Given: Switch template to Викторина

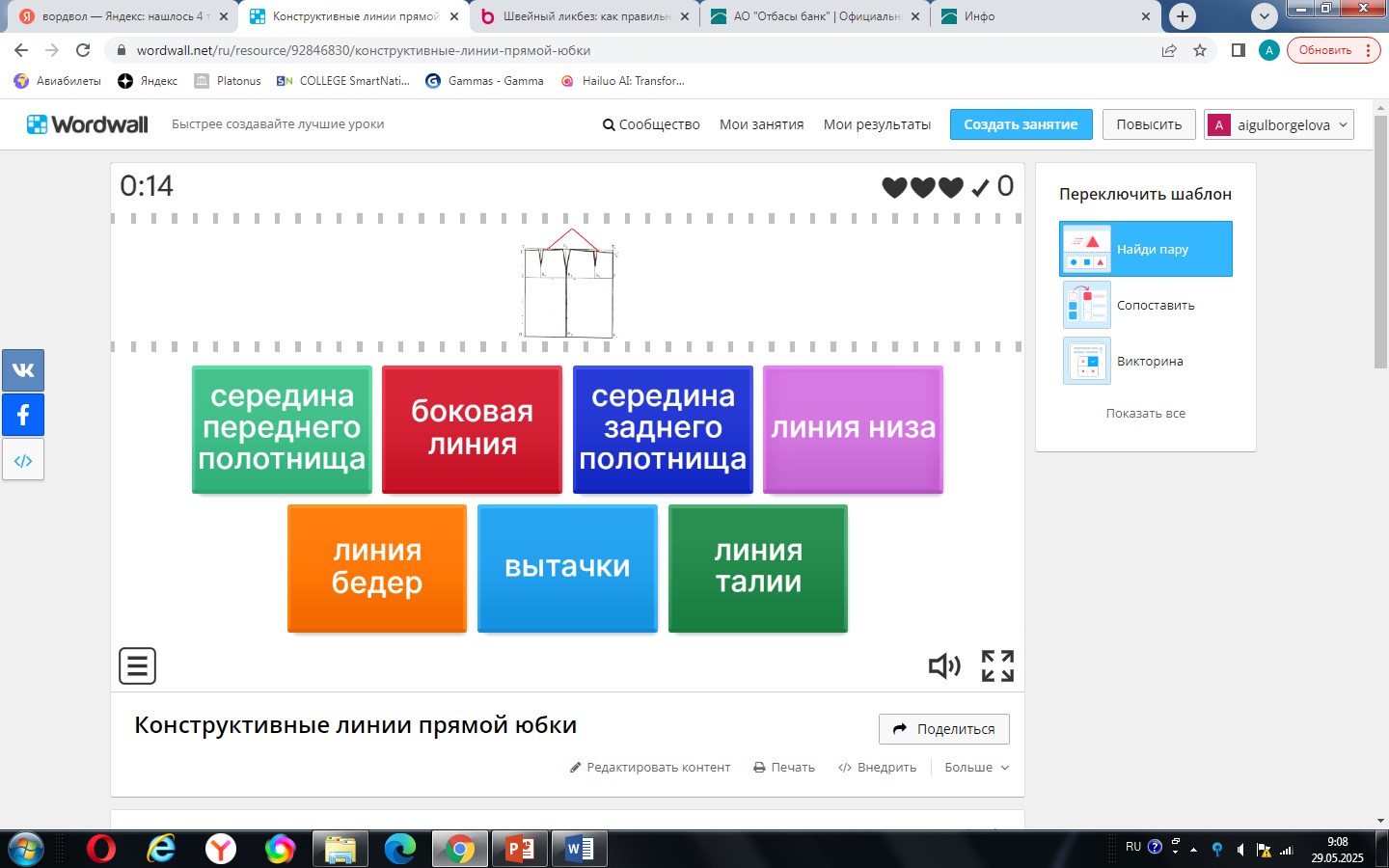Looking at the screenshot, I should pos(1146,361).
